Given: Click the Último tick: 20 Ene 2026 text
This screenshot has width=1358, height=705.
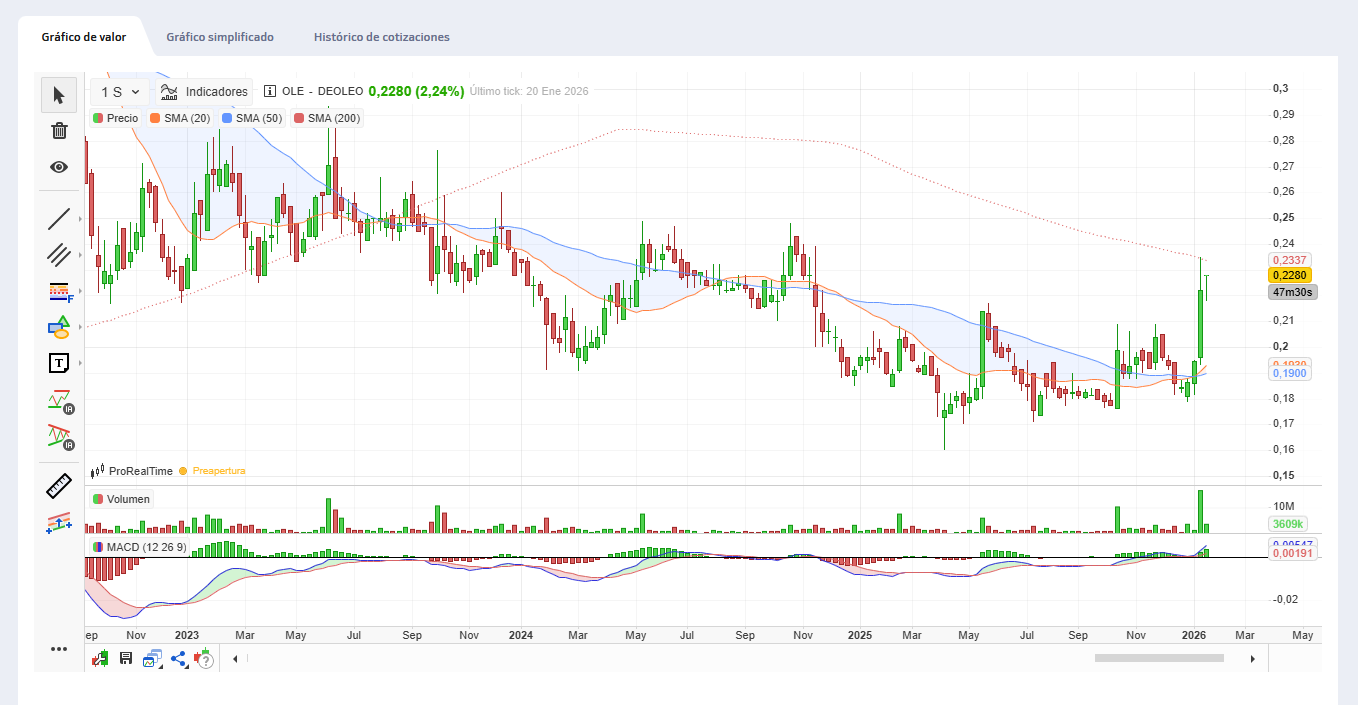Looking at the screenshot, I should click(x=529, y=91).
